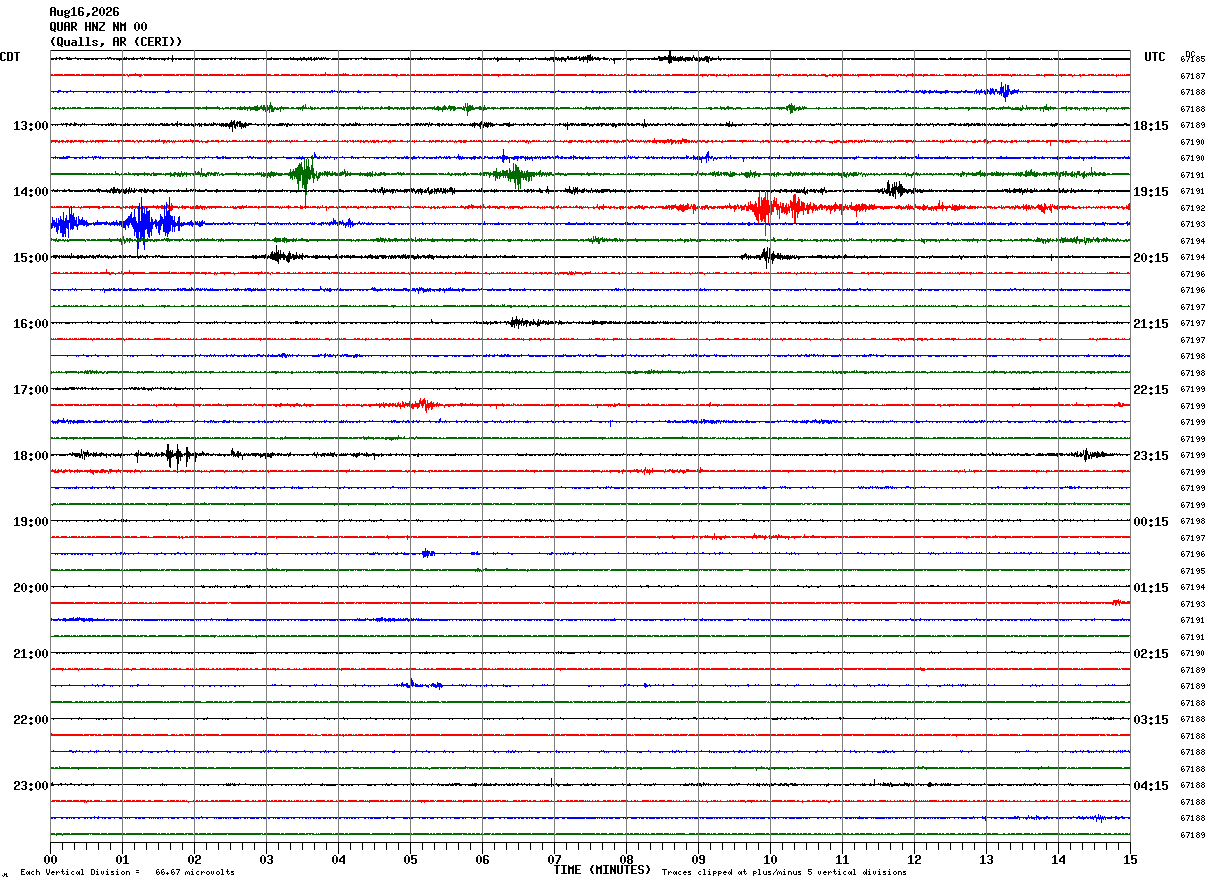Click the 13:00 CDT time label
The image size is (1210, 886).
click(x=30, y=126)
